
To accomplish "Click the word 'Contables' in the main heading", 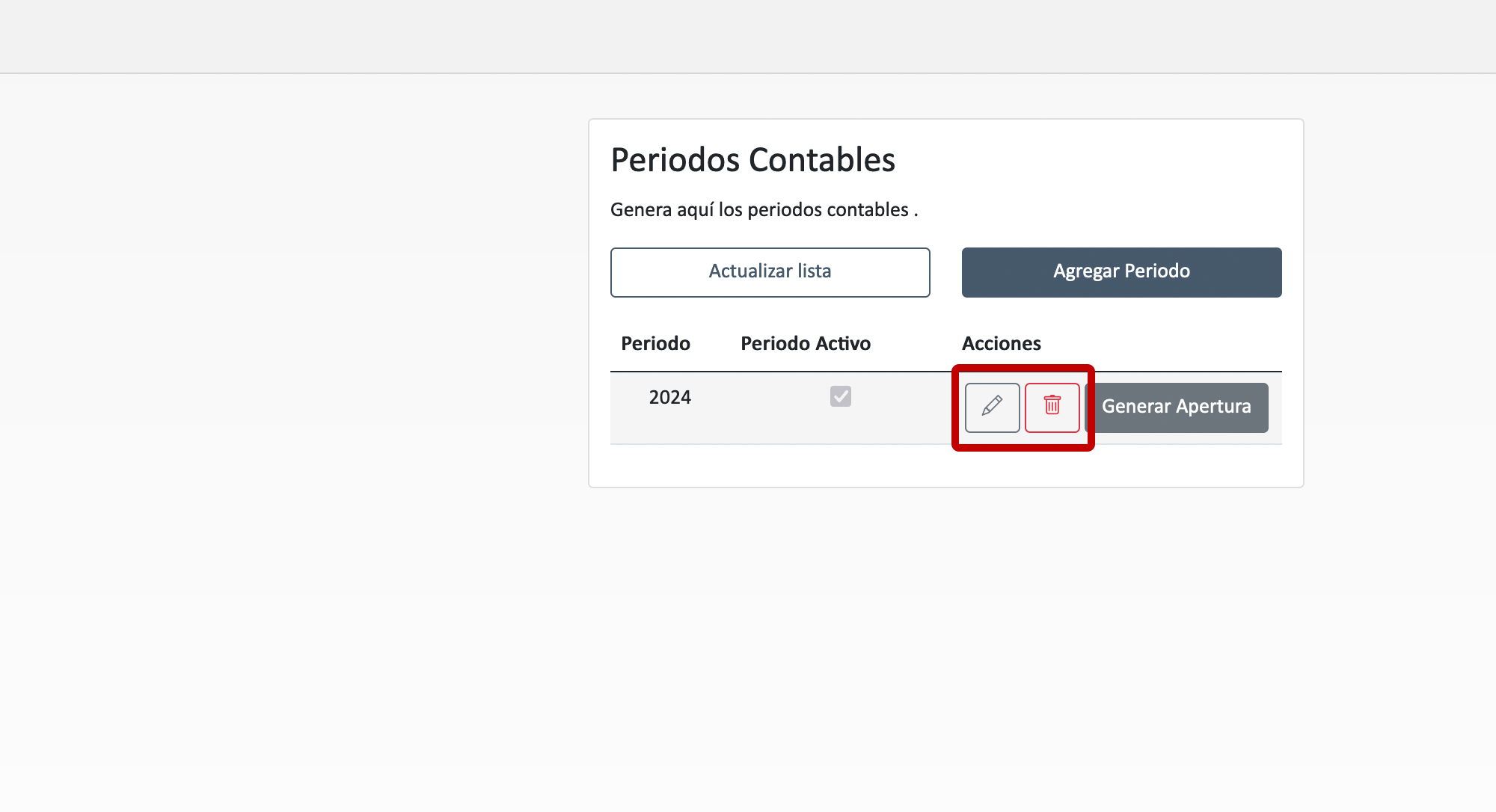I will (821, 160).
